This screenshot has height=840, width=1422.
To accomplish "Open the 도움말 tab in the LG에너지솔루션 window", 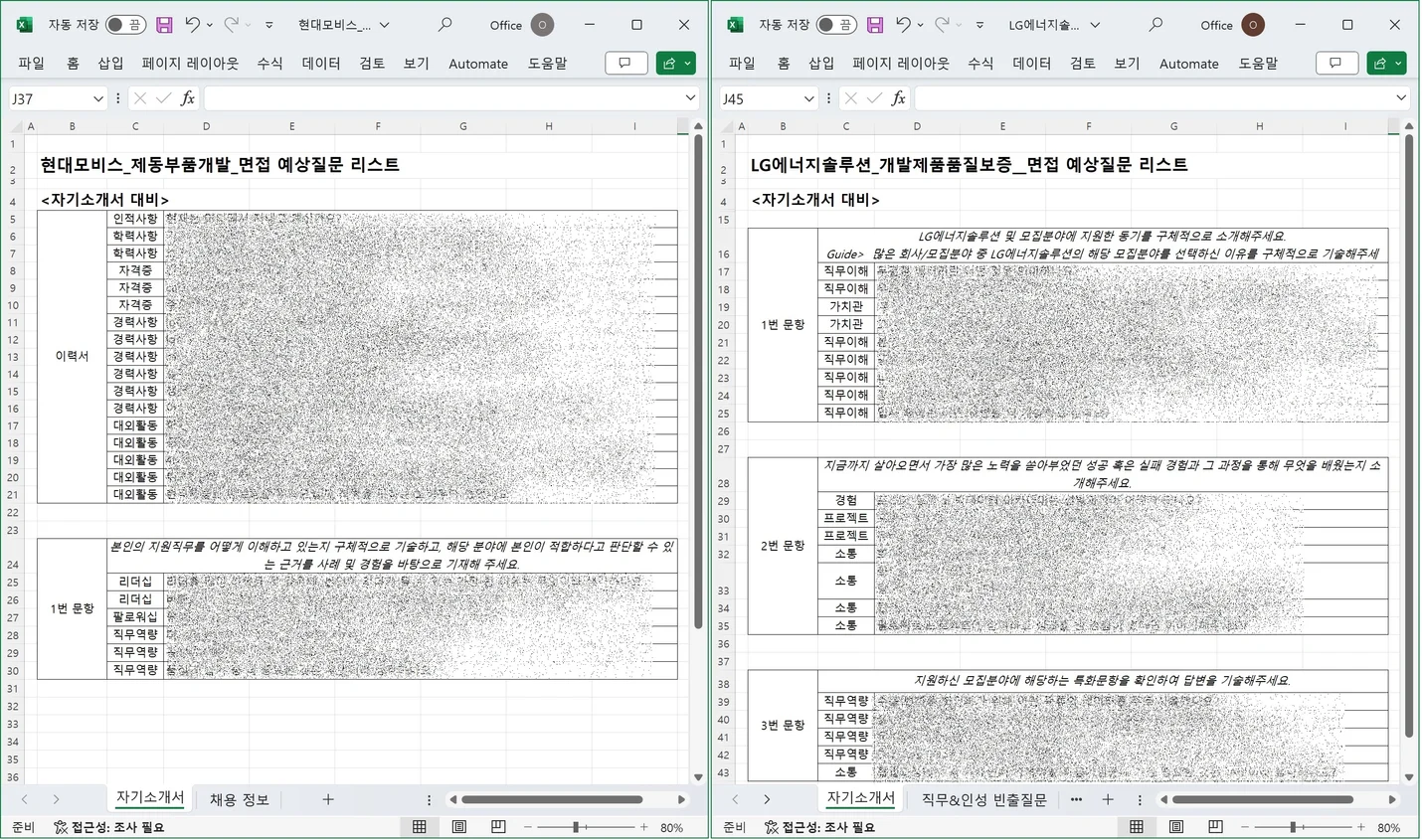I will 1258,63.
